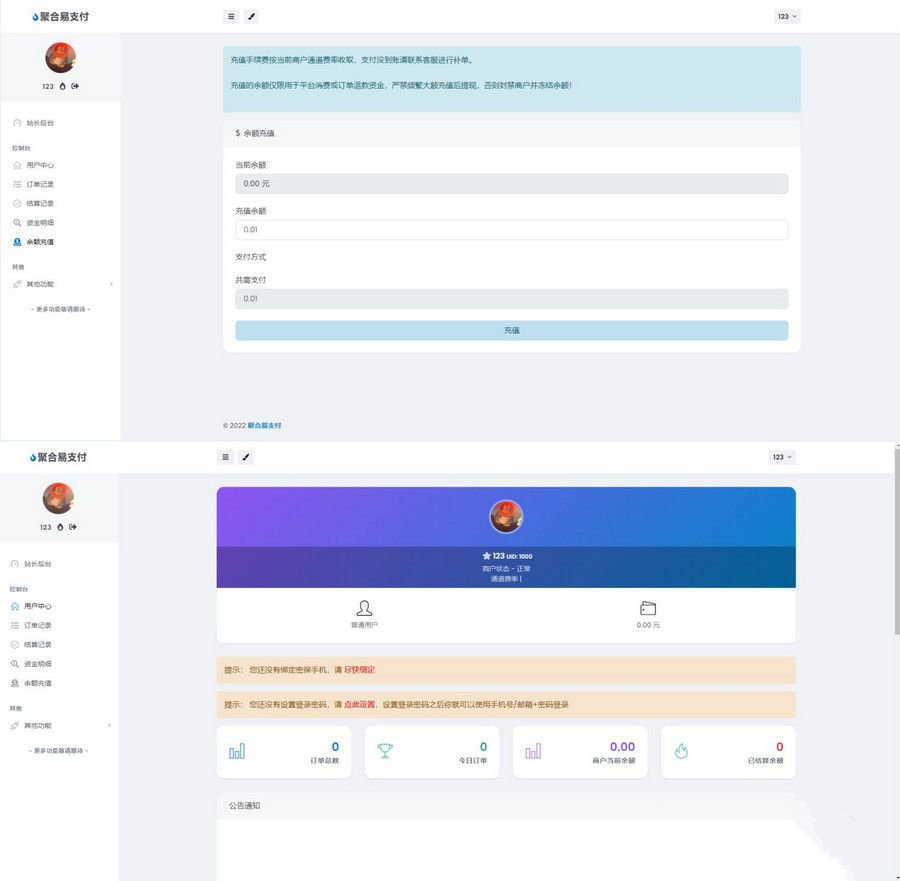Click the 站长后台 gauge icon on recharge page

tap(17, 123)
